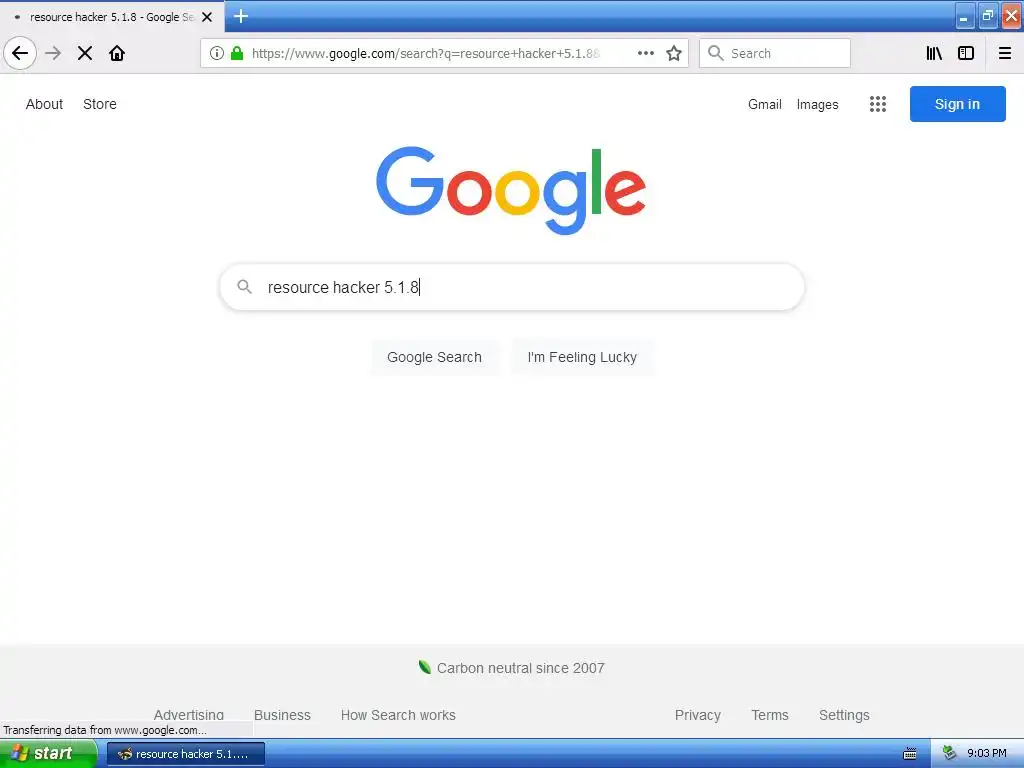Open the Store link

pyautogui.click(x=100, y=104)
